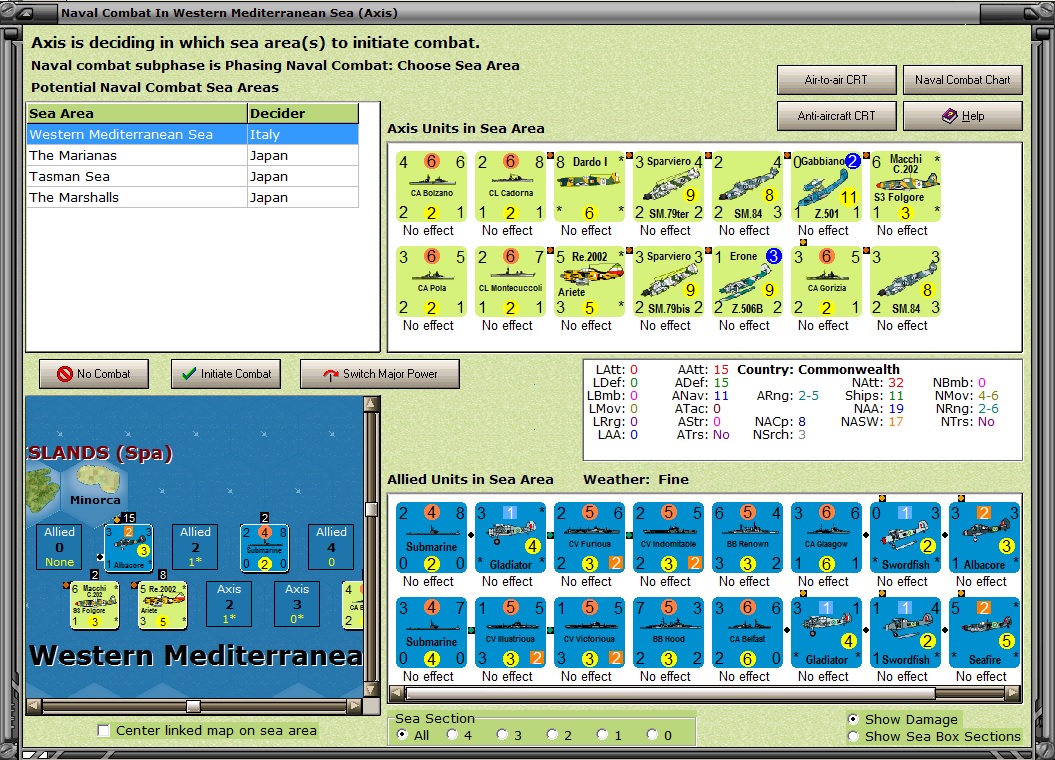Select The Marshalls sea area row

tap(192, 197)
